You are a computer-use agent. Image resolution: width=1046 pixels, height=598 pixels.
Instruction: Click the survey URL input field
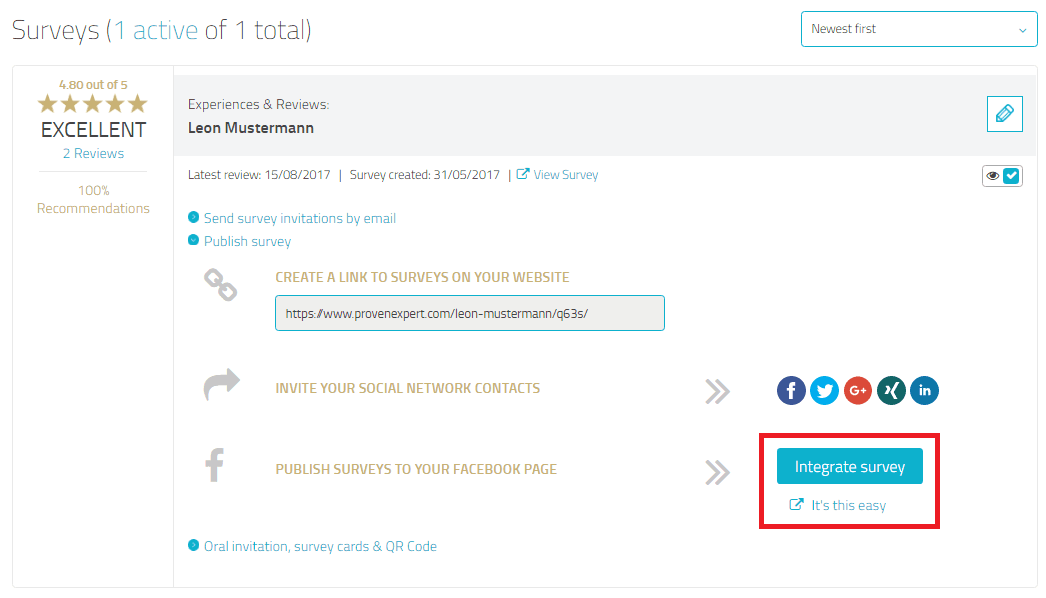click(469, 313)
